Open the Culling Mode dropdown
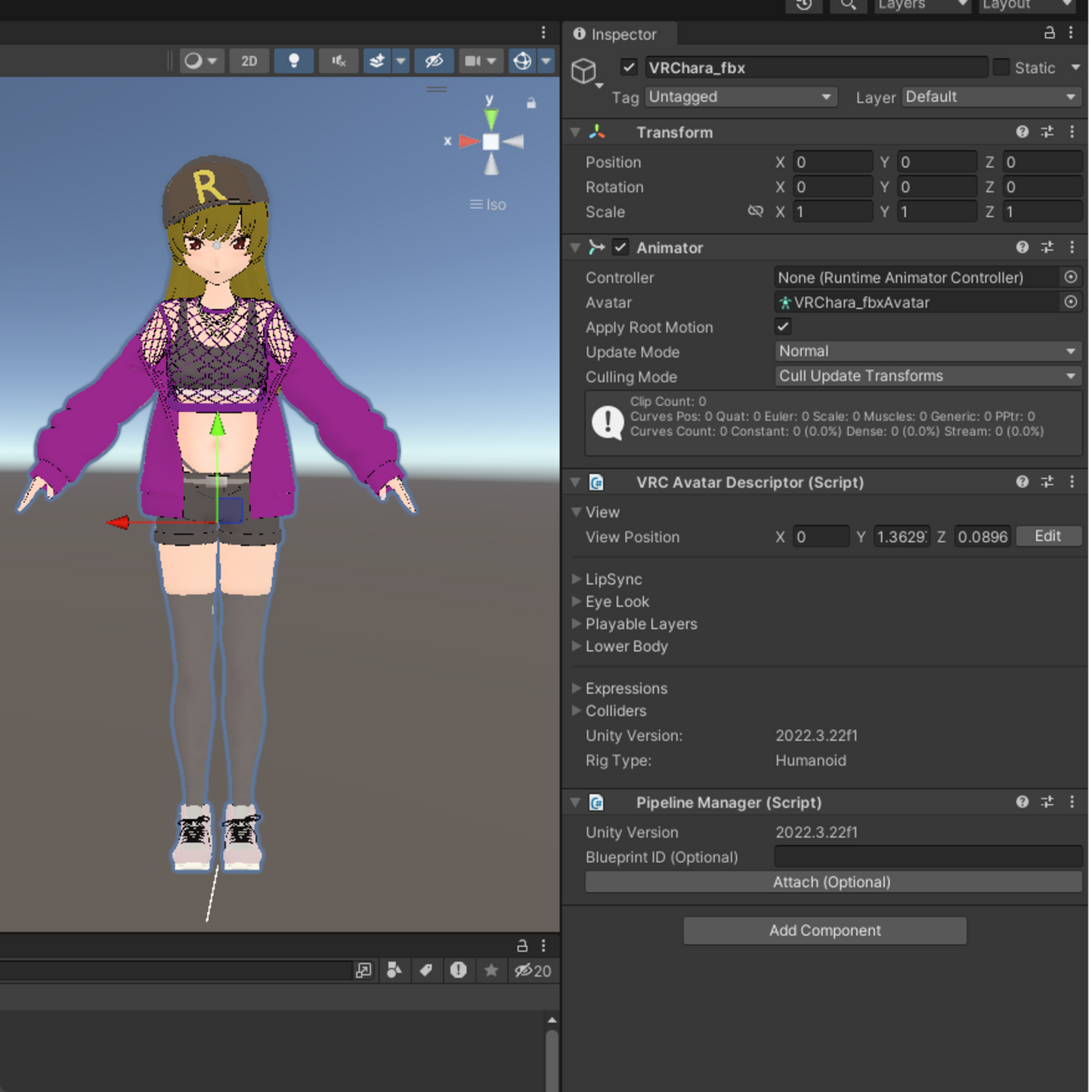 [928, 376]
